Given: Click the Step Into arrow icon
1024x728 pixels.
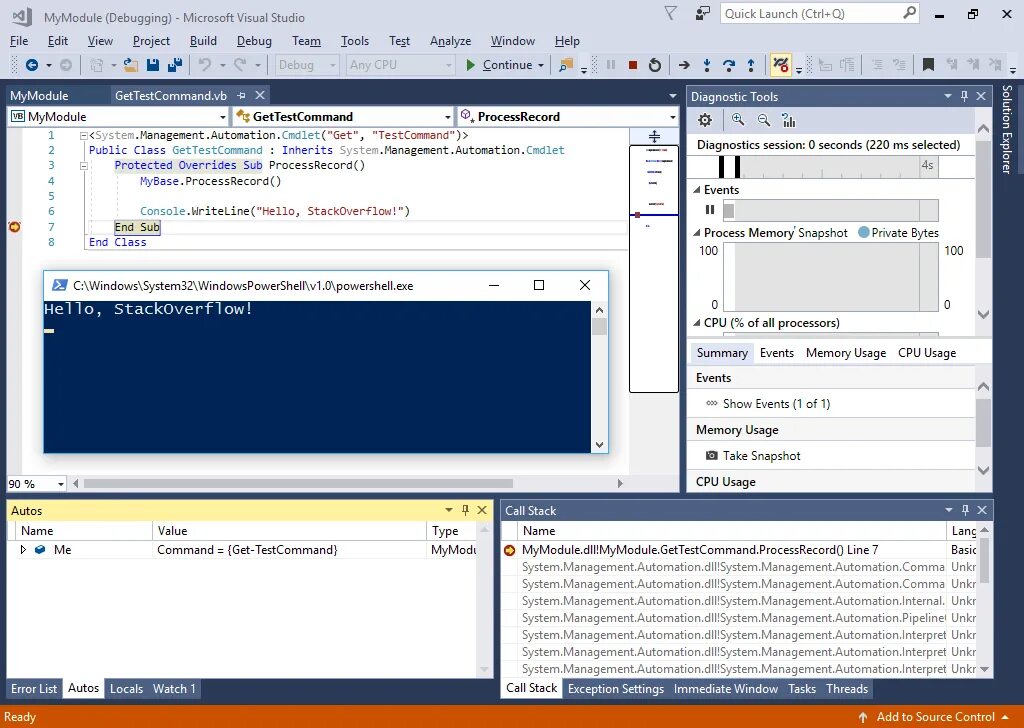Looking at the screenshot, I should [x=707, y=65].
